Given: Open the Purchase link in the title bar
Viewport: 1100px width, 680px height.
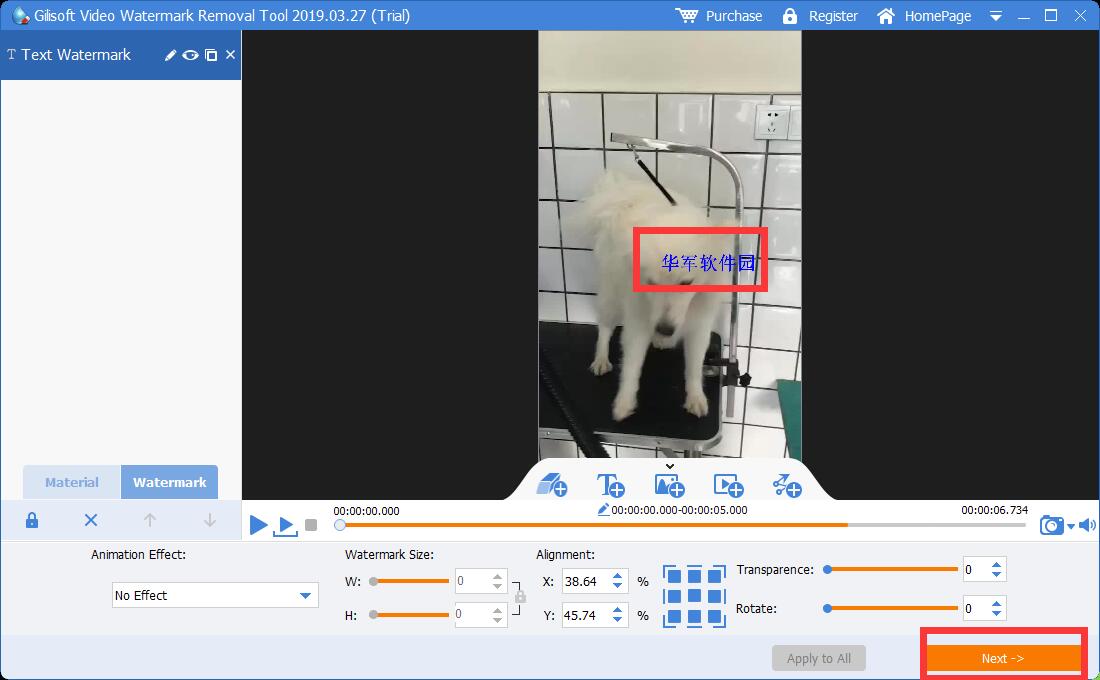Looking at the screenshot, I should [x=718, y=15].
